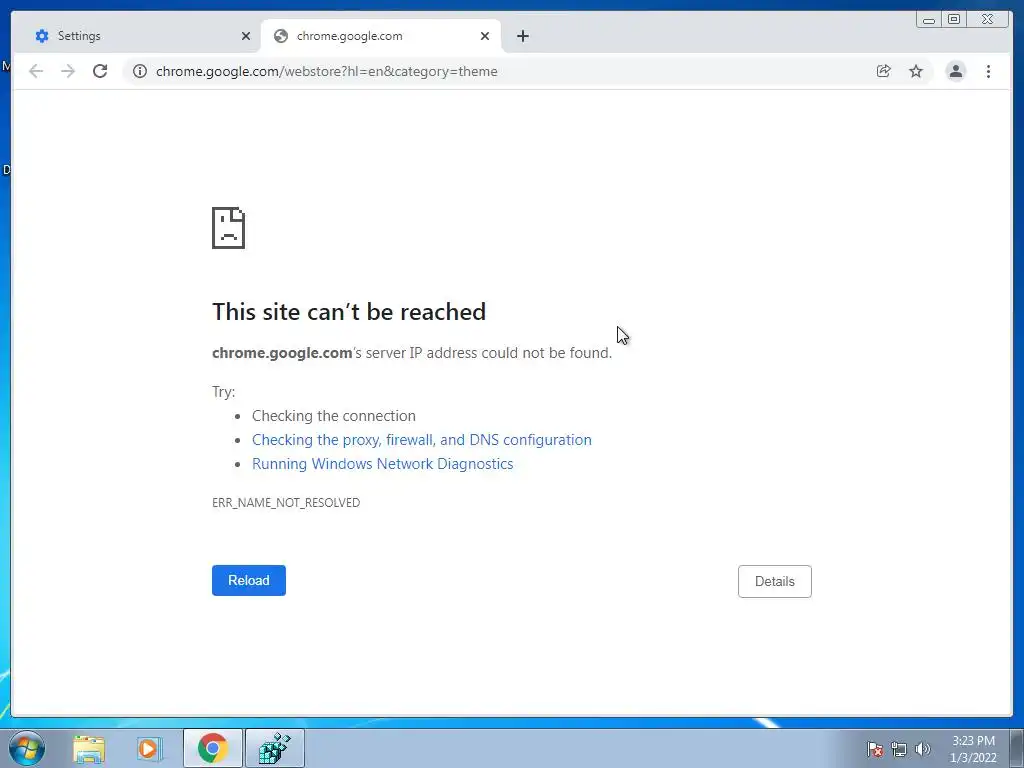Close the Chrome window
1024x768 pixels.
[988, 20]
